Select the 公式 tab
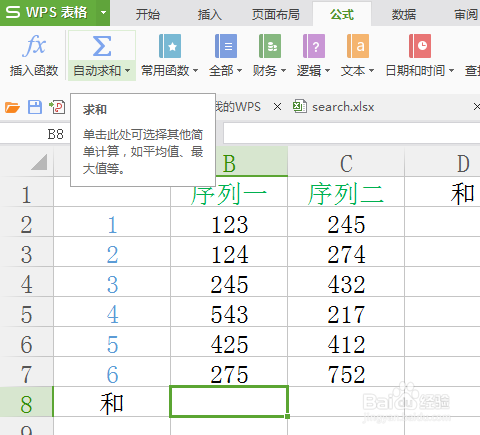This screenshot has height=435, width=480. pos(342,14)
